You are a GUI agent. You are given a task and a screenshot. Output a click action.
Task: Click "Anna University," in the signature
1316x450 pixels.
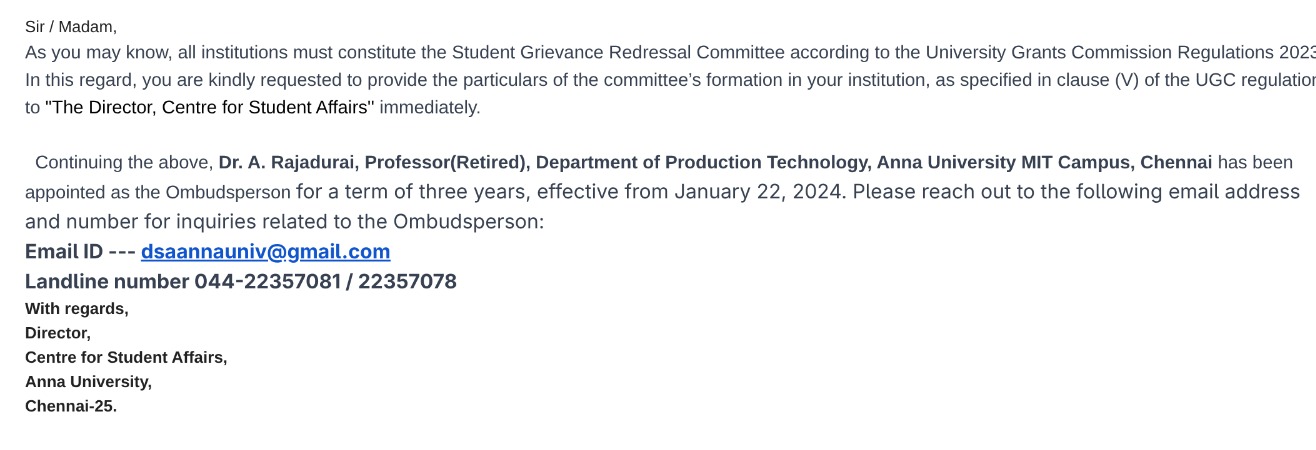88,382
